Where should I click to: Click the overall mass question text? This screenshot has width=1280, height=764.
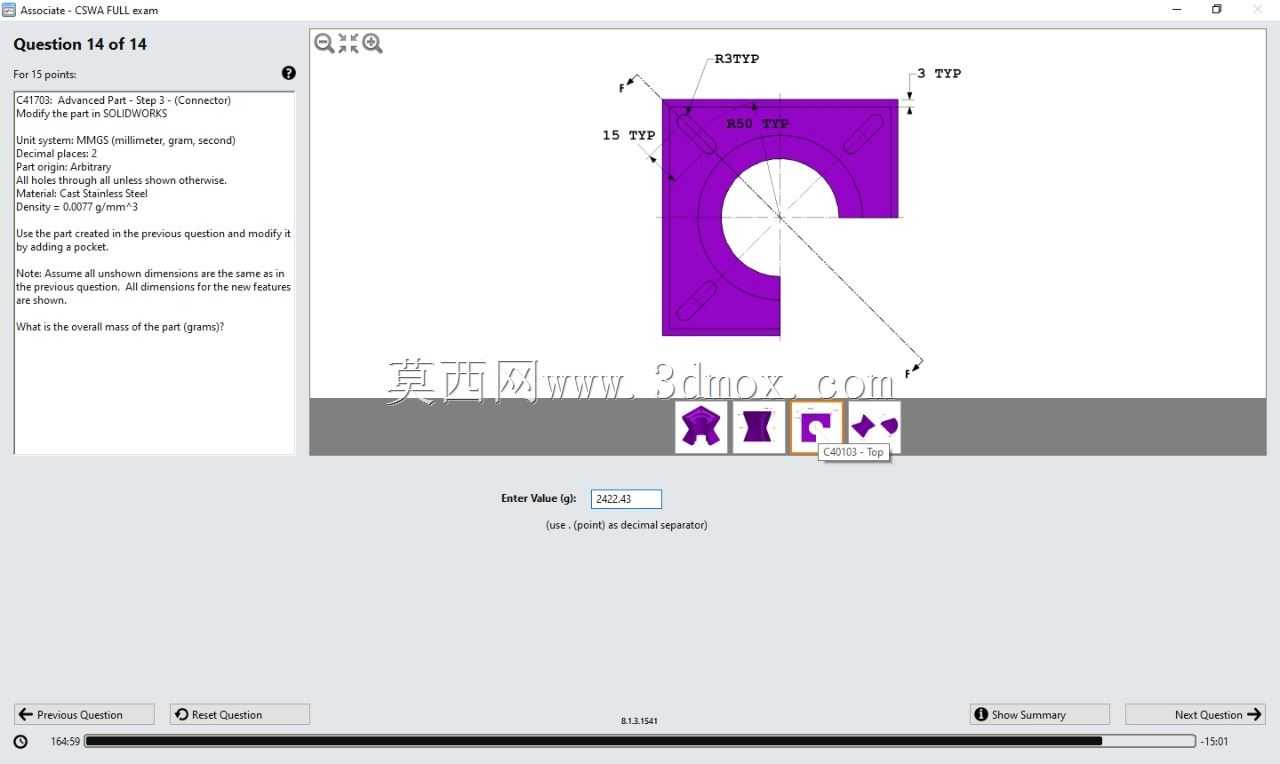(x=120, y=327)
